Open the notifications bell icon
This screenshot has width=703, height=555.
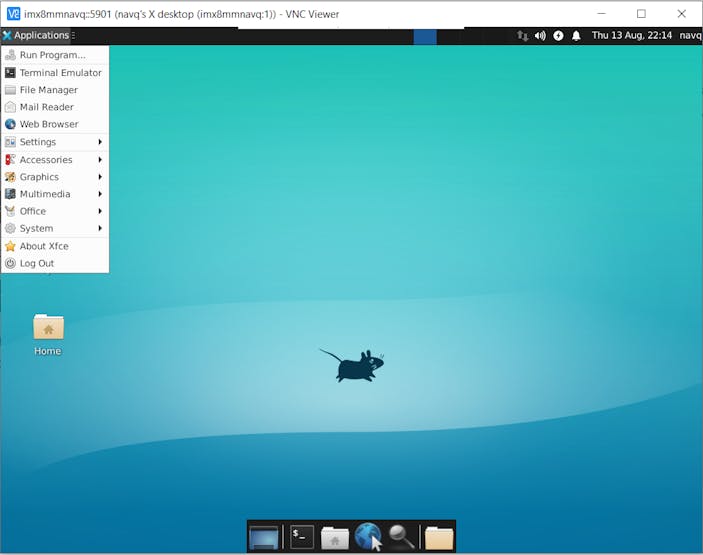[576, 35]
